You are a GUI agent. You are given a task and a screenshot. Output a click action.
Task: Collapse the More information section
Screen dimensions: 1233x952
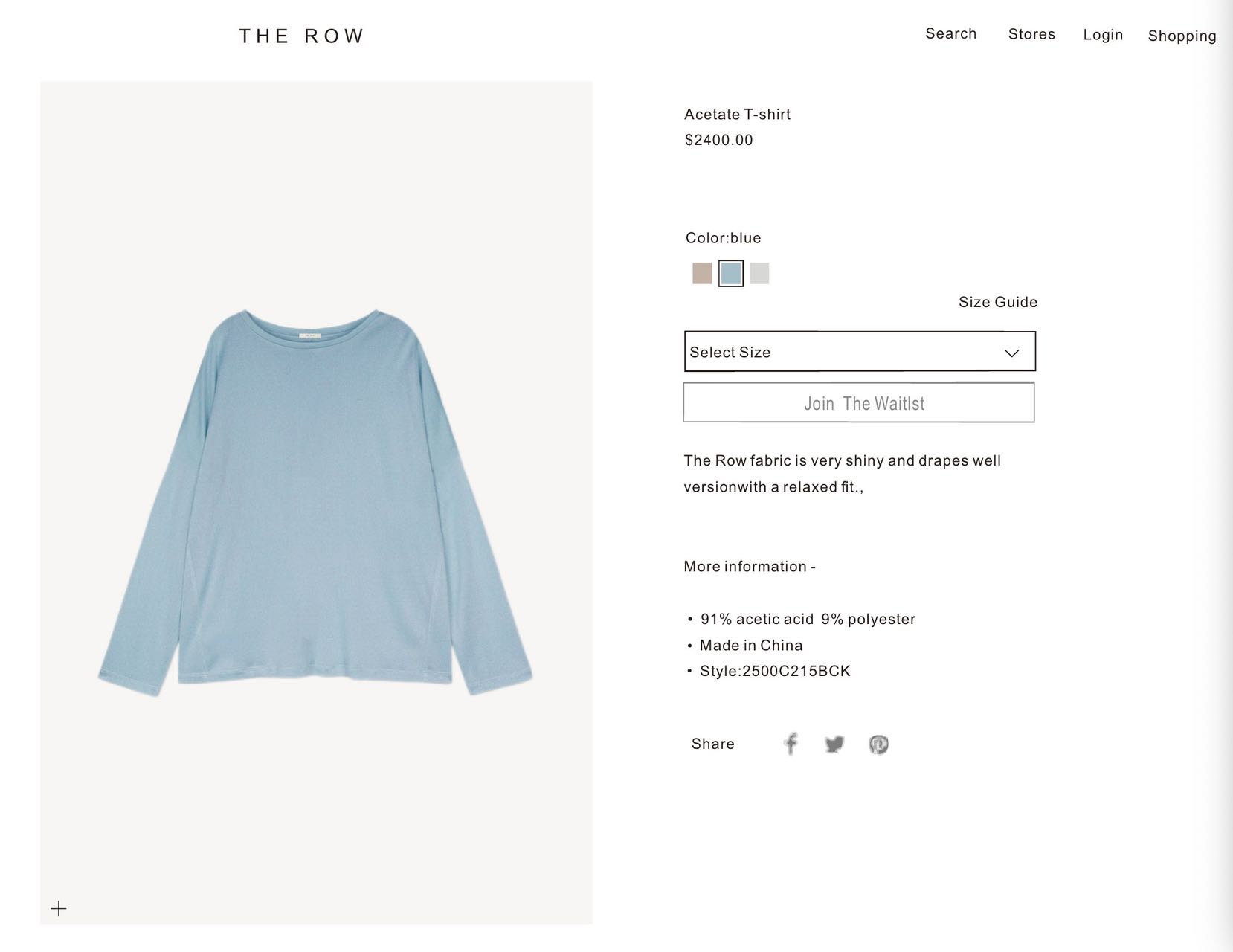click(x=750, y=567)
